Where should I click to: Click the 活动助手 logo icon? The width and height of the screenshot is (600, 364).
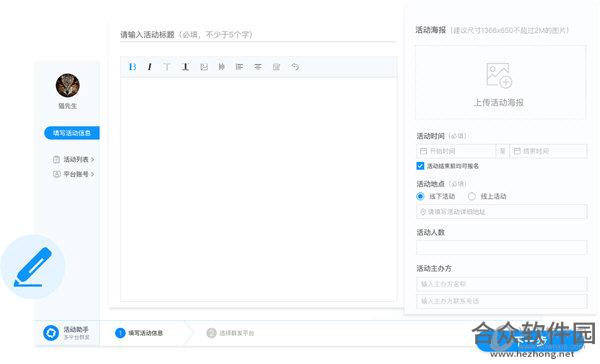[x=51, y=333]
